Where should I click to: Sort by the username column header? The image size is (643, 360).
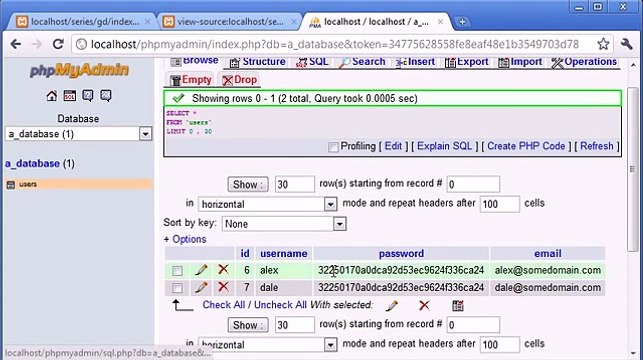coord(284,253)
